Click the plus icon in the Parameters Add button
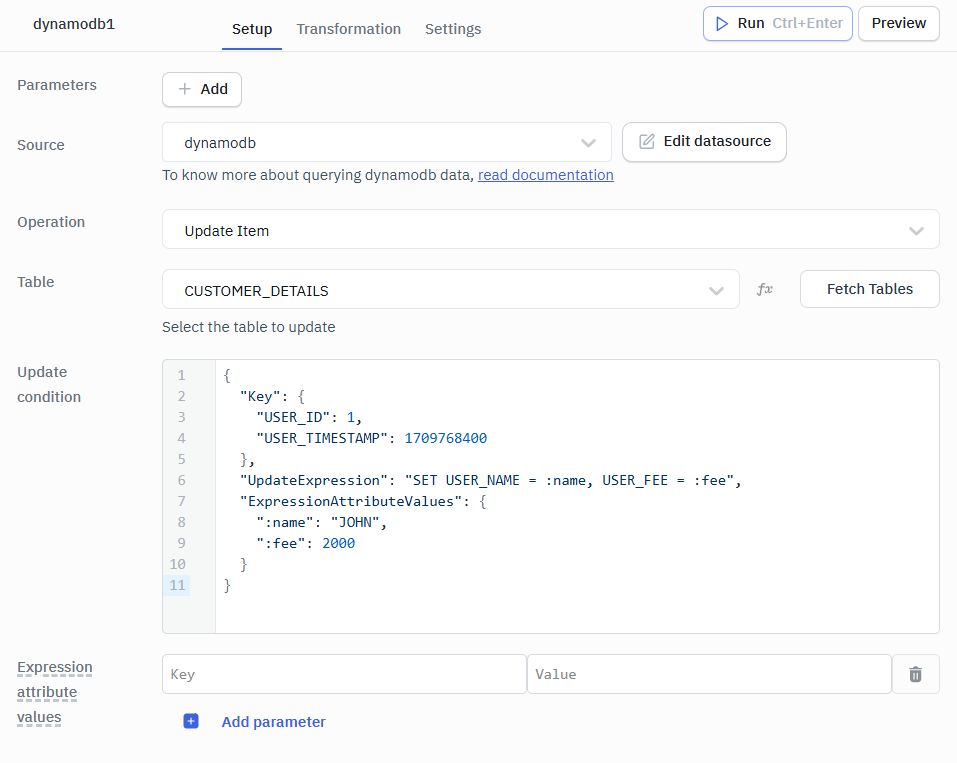This screenshot has width=957, height=763. (184, 89)
